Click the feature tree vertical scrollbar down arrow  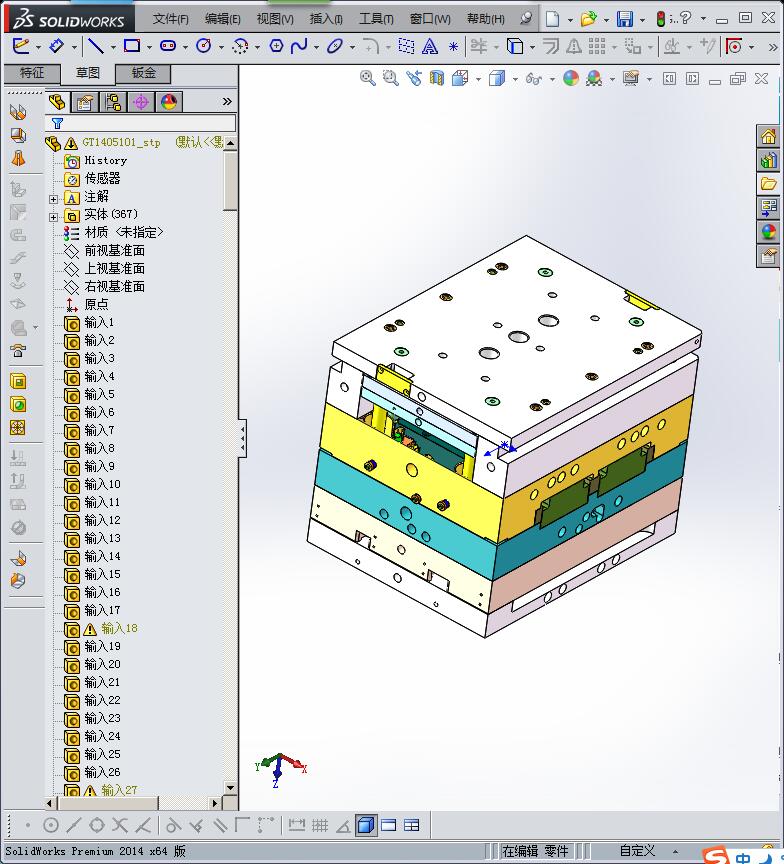(x=230, y=788)
